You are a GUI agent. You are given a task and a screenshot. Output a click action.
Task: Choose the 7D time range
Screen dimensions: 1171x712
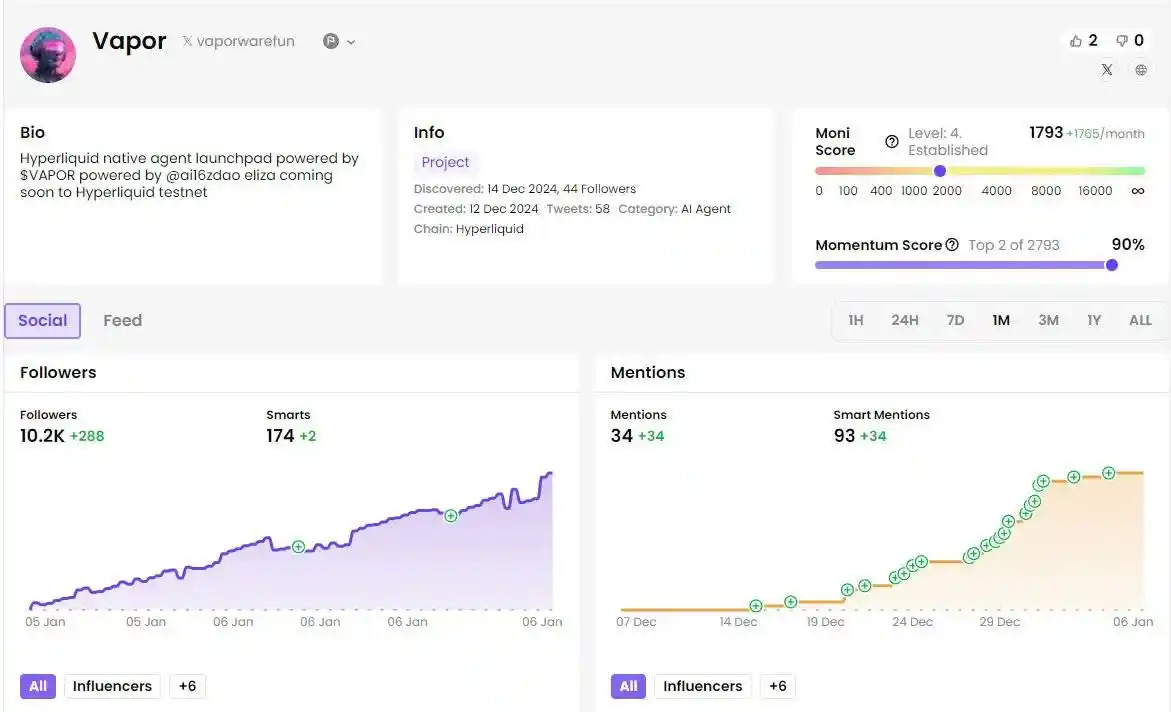(x=955, y=321)
